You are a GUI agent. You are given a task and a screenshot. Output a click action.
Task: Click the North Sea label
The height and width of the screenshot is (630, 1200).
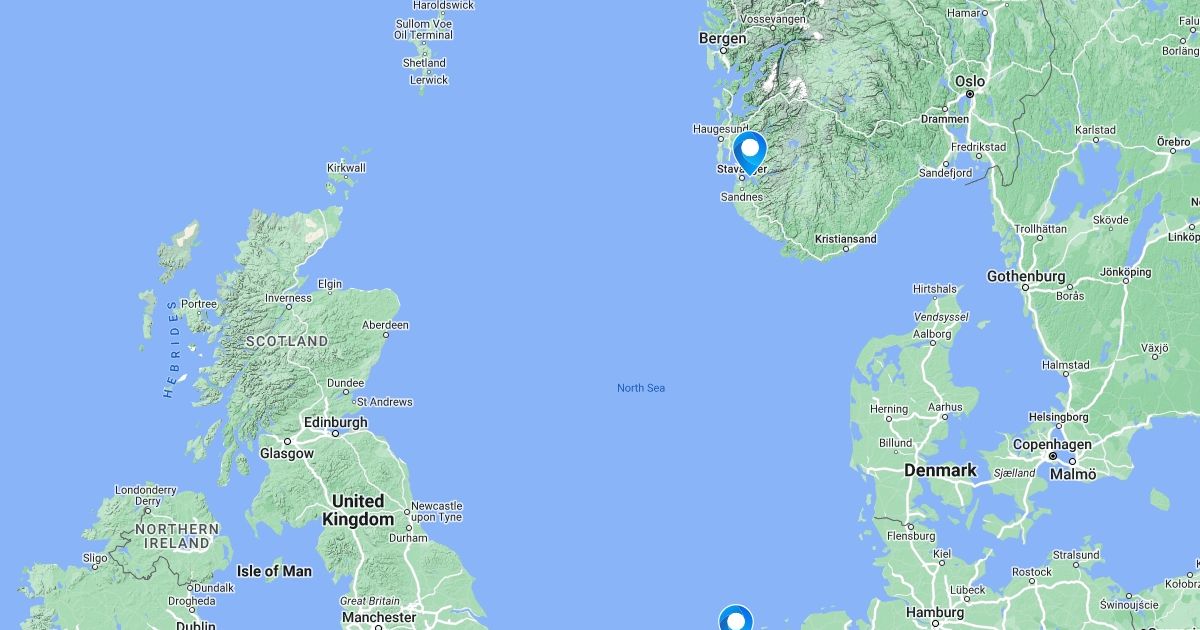(641, 388)
